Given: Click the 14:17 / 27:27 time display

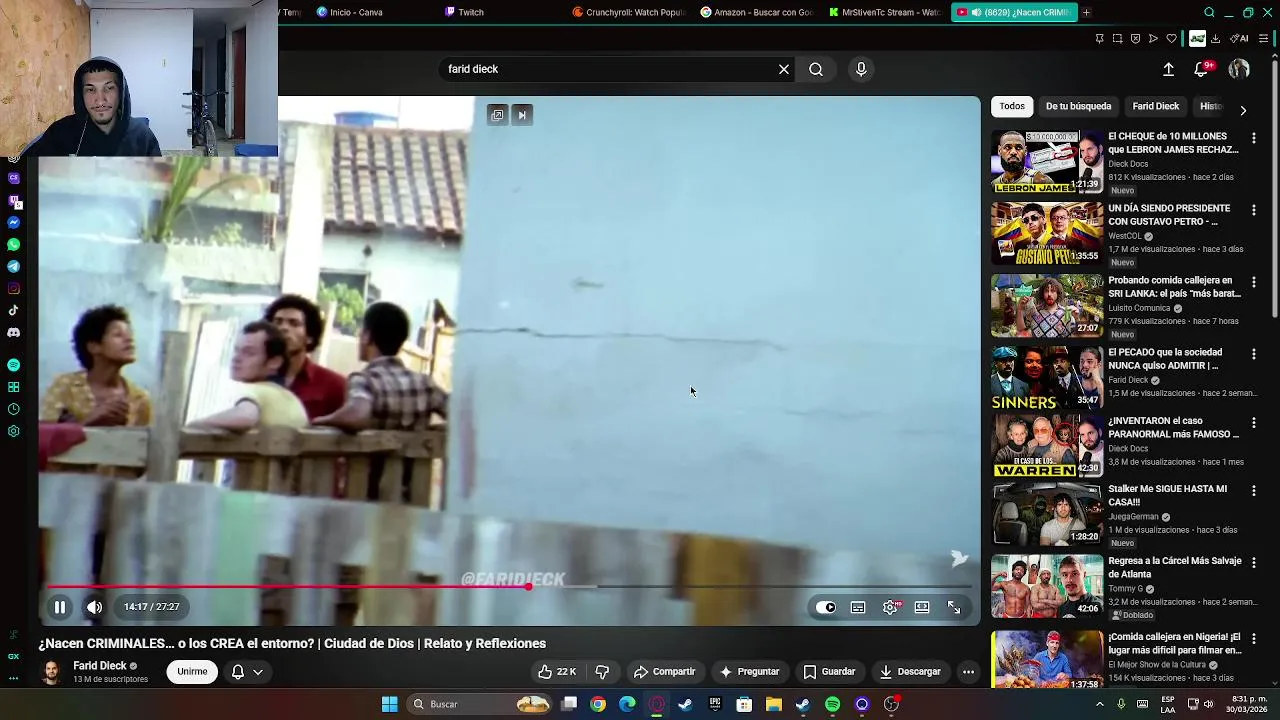Looking at the screenshot, I should point(152,607).
